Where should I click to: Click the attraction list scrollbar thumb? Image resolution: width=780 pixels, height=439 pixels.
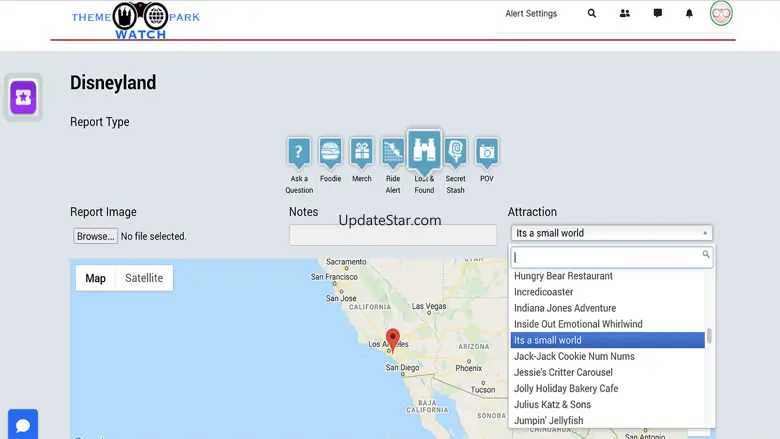(709, 336)
